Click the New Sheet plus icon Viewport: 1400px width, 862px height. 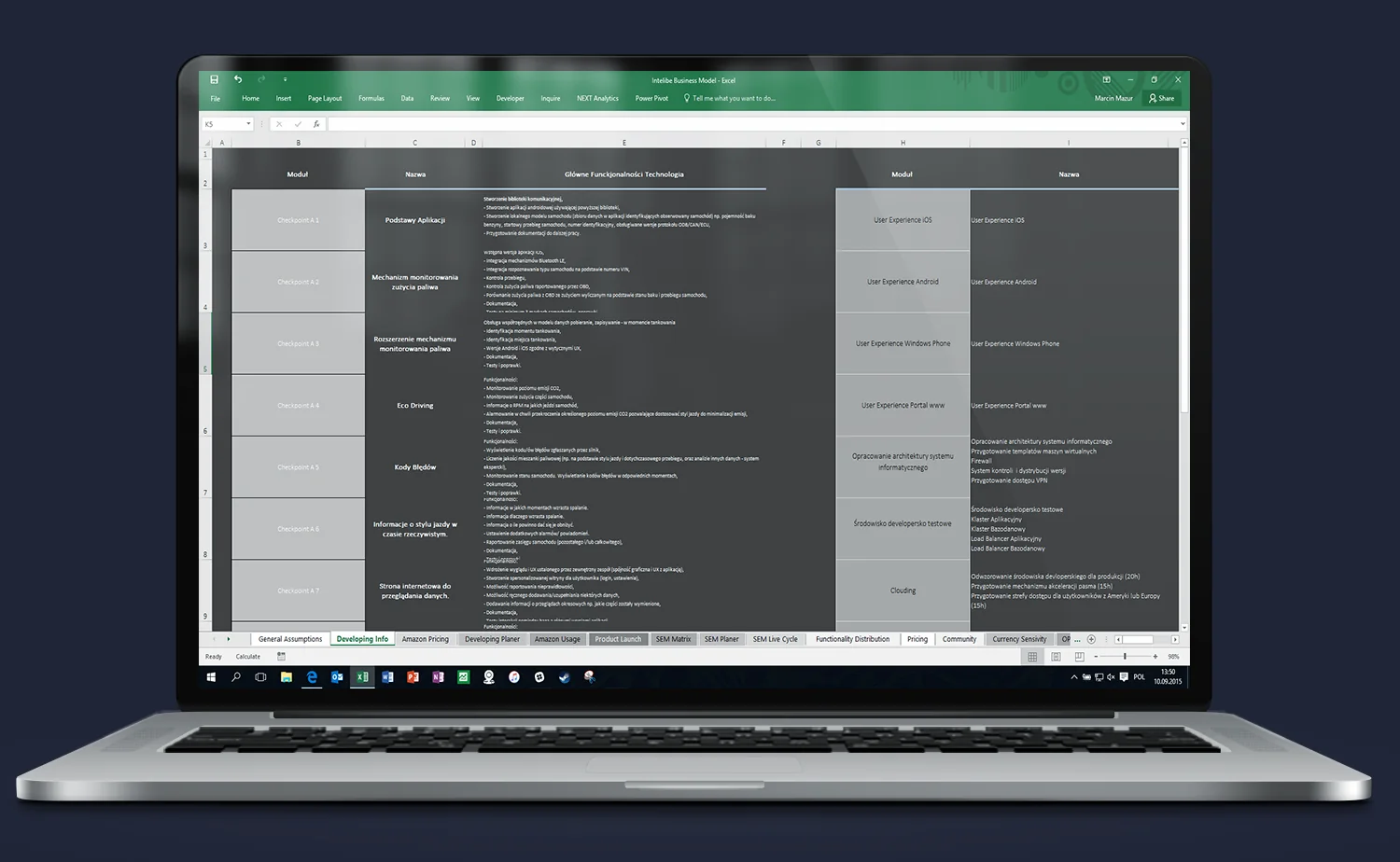(1091, 639)
